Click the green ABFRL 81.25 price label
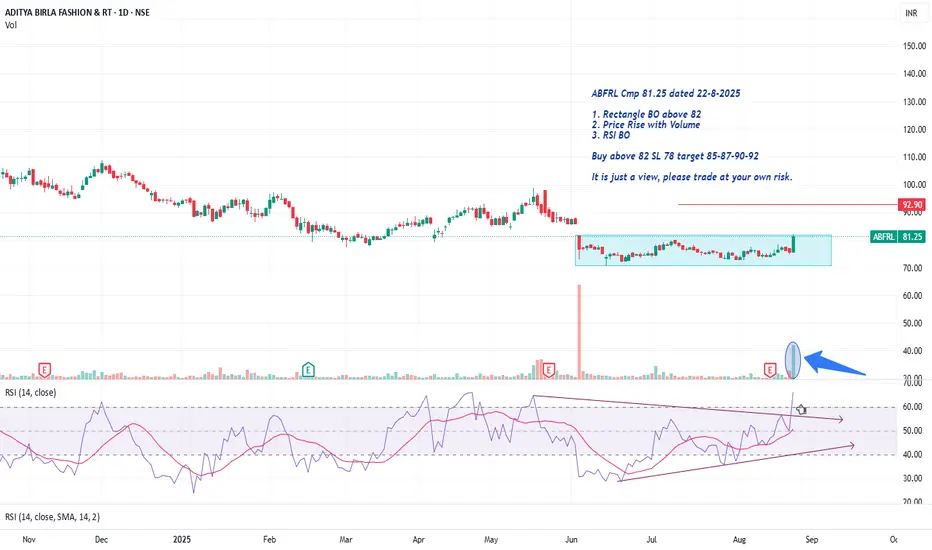932x550 pixels. [898, 237]
